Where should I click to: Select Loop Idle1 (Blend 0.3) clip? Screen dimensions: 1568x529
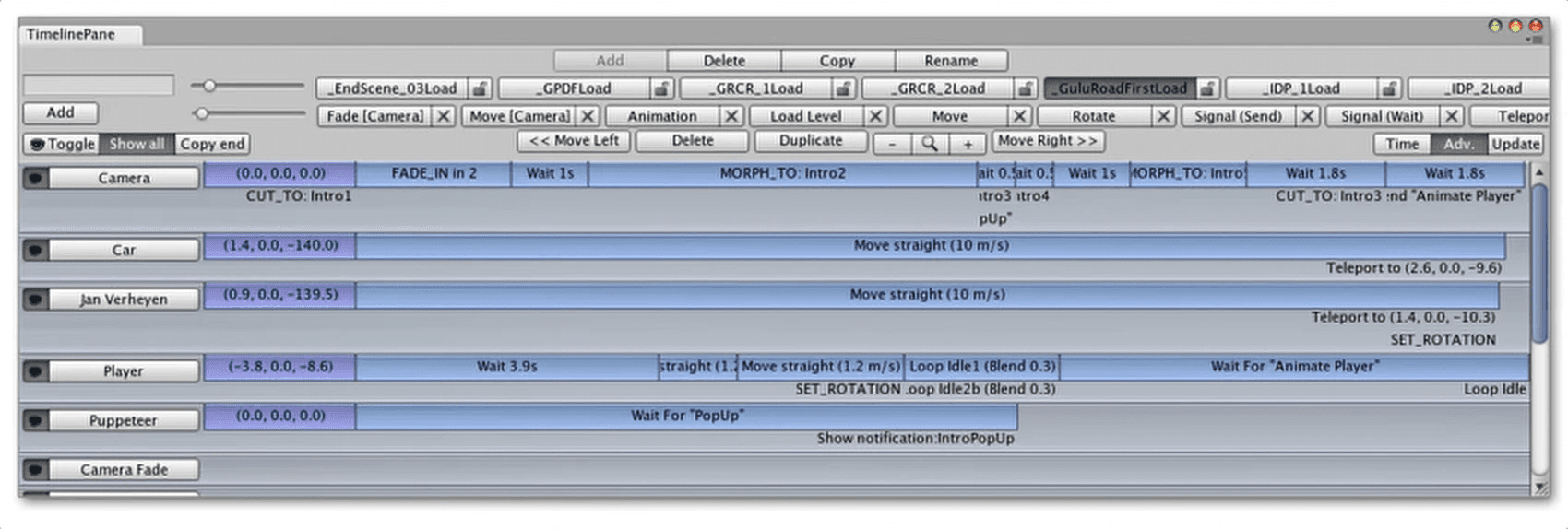pyautogui.click(x=982, y=367)
